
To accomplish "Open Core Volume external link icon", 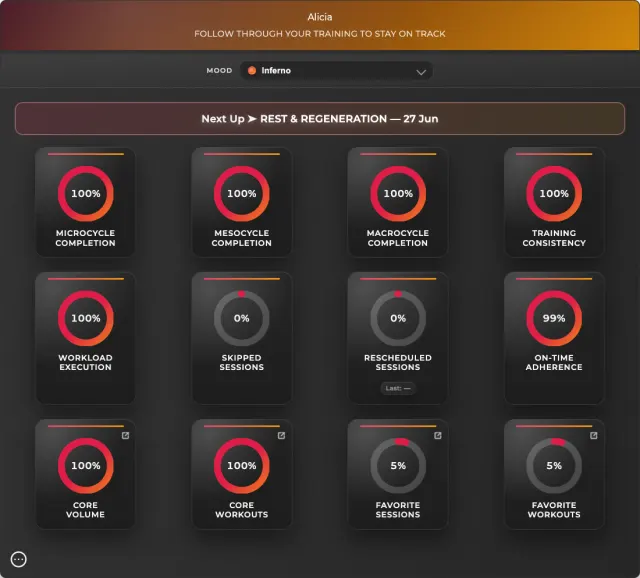I will click(x=125, y=436).
